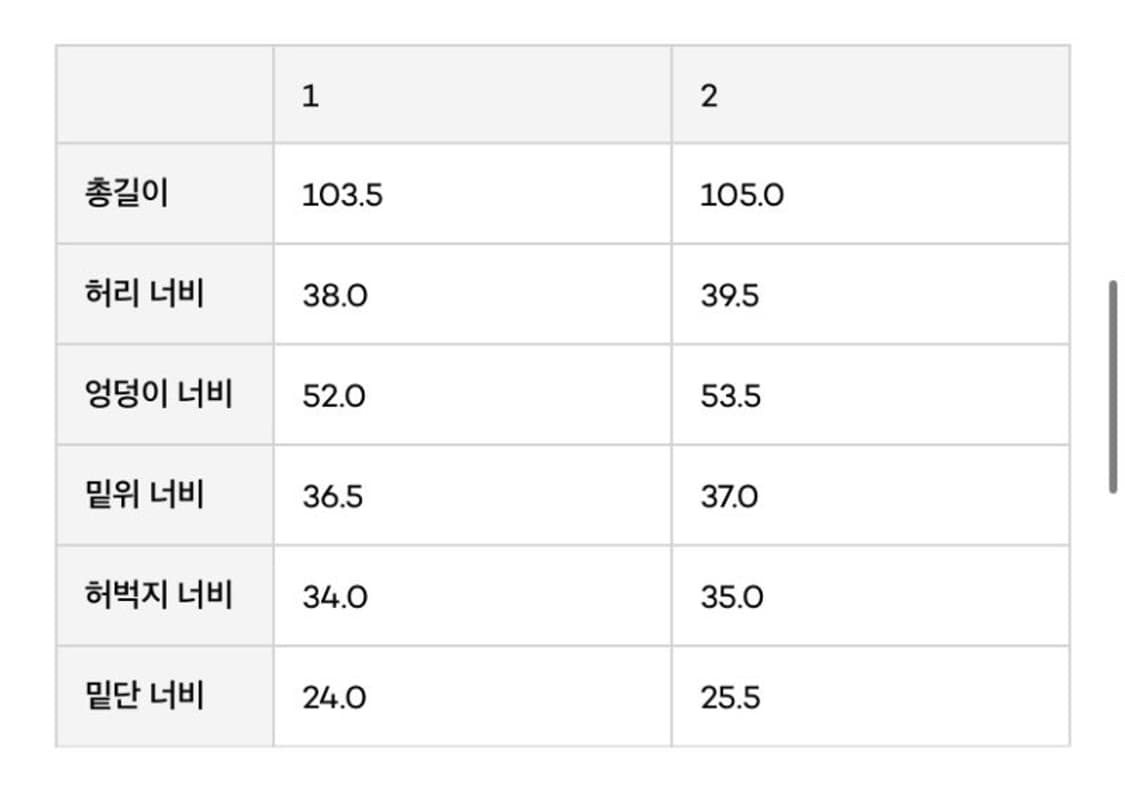Click the 36.5 rise width value
The image size is (1125, 799).
333,497
